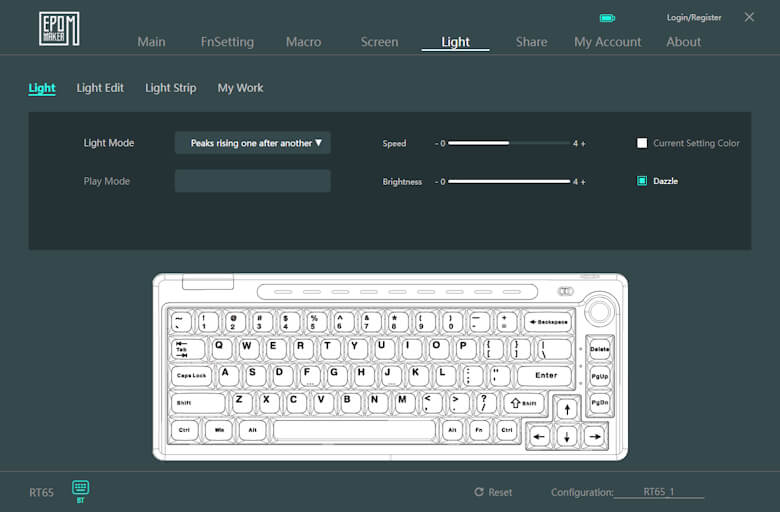Viewport: 780px width, 512px height.
Task: Enable the Current Setting Color checkbox
Action: tap(642, 143)
